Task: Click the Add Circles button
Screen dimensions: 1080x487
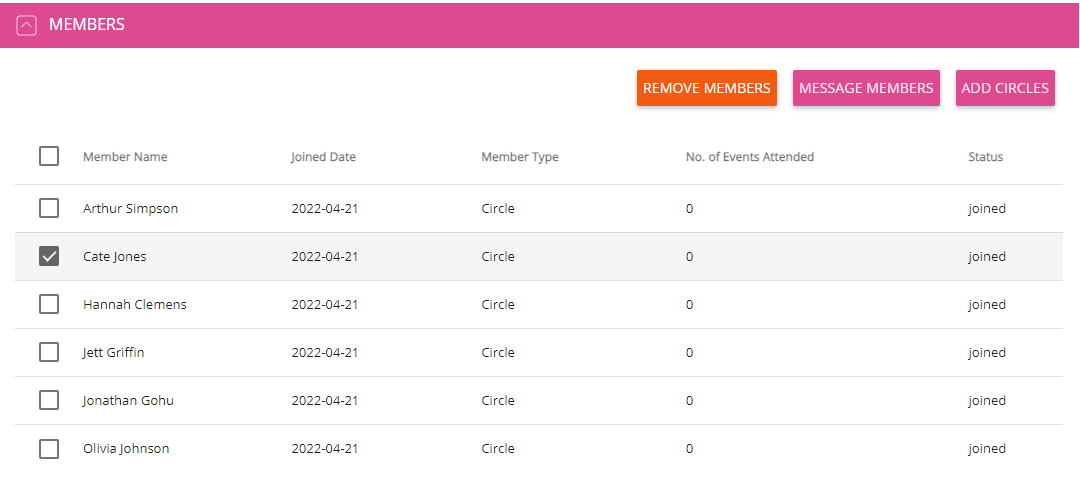Action: click(x=1005, y=88)
